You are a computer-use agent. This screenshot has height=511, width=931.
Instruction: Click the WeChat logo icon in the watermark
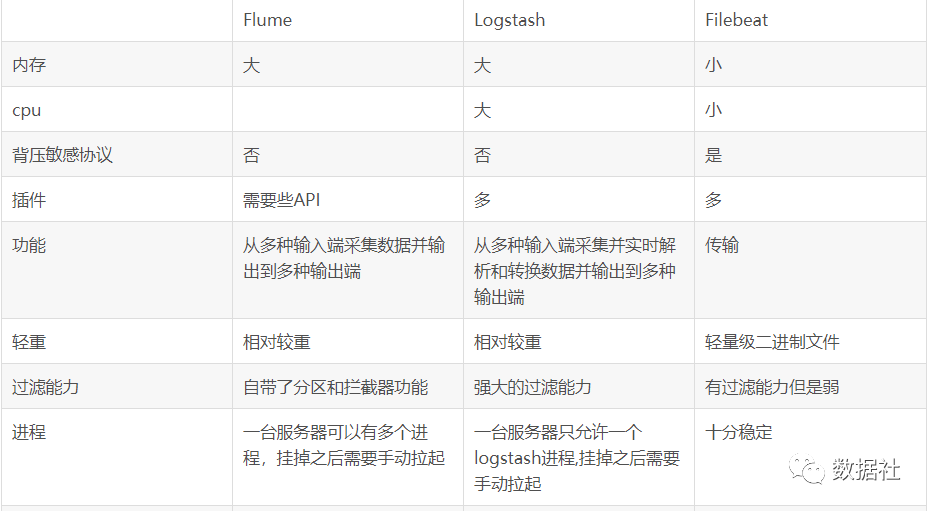(x=806, y=469)
